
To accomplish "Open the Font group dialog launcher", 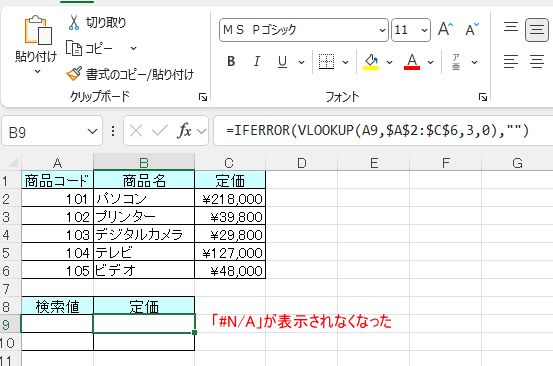I will pos(483,97).
